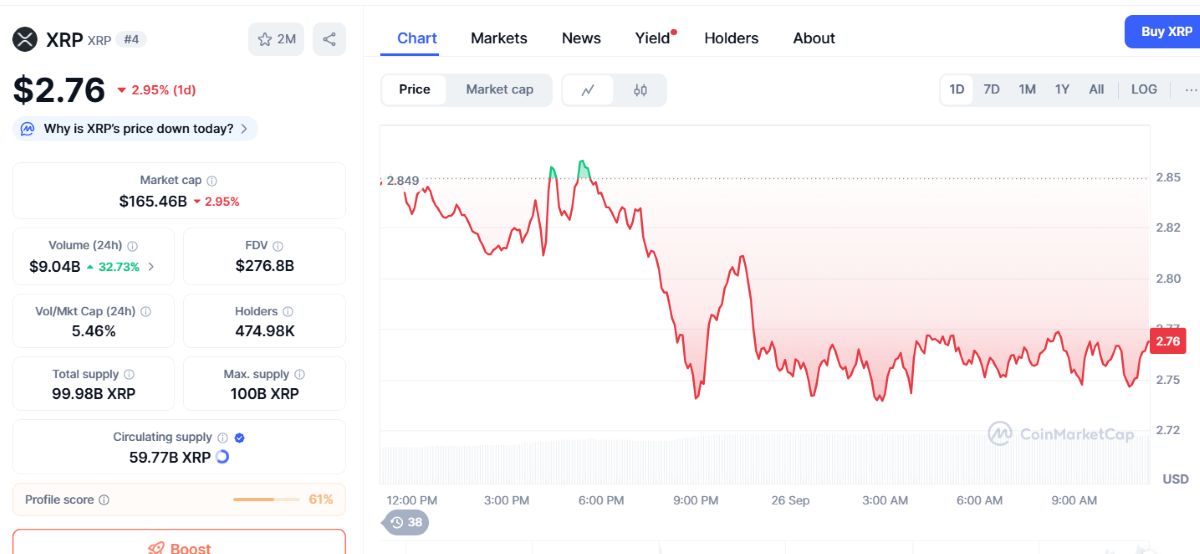Open the Yield tab
The height and width of the screenshot is (554, 1200).
pos(653,38)
